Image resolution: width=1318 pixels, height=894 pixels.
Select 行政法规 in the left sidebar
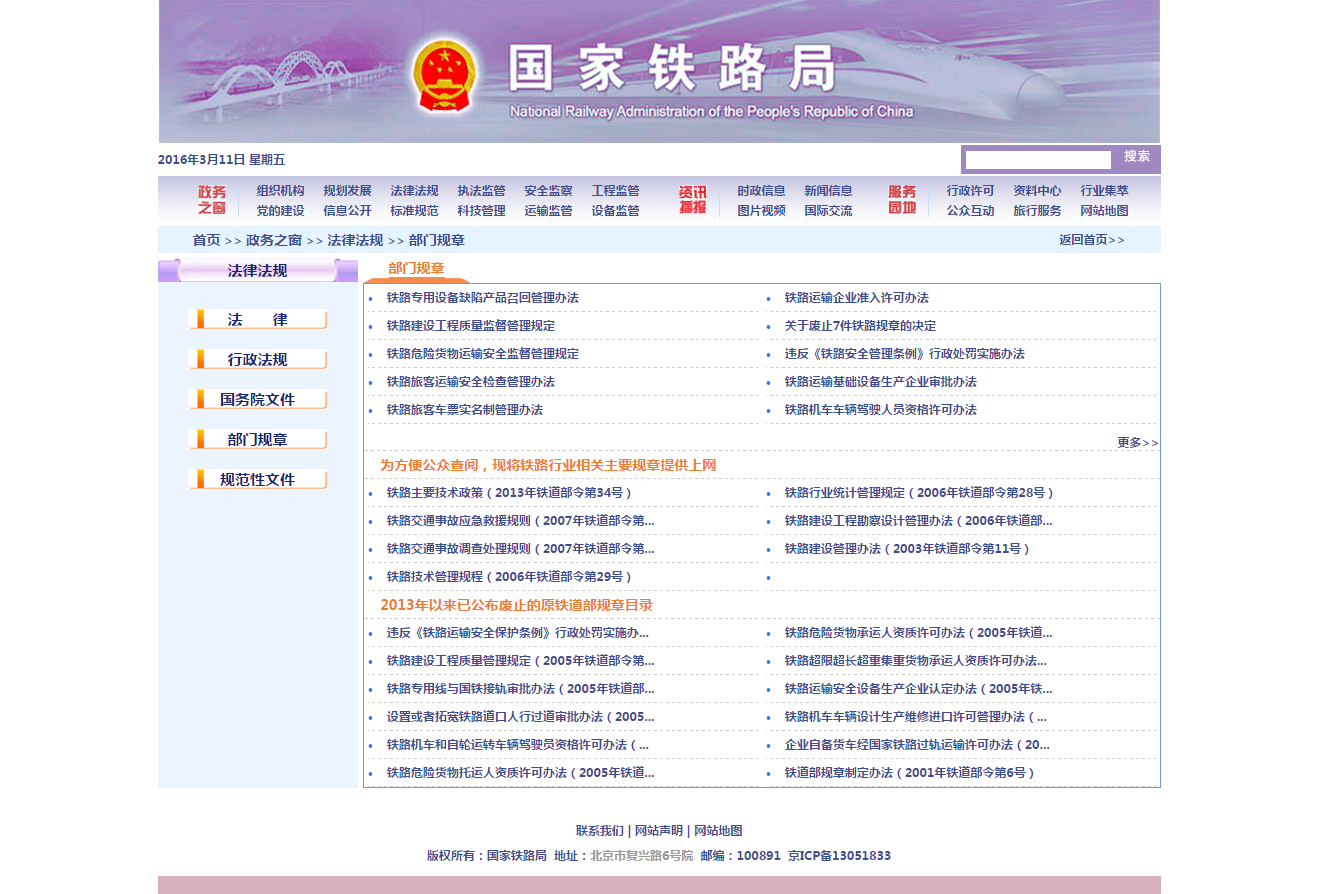tap(257, 360)
